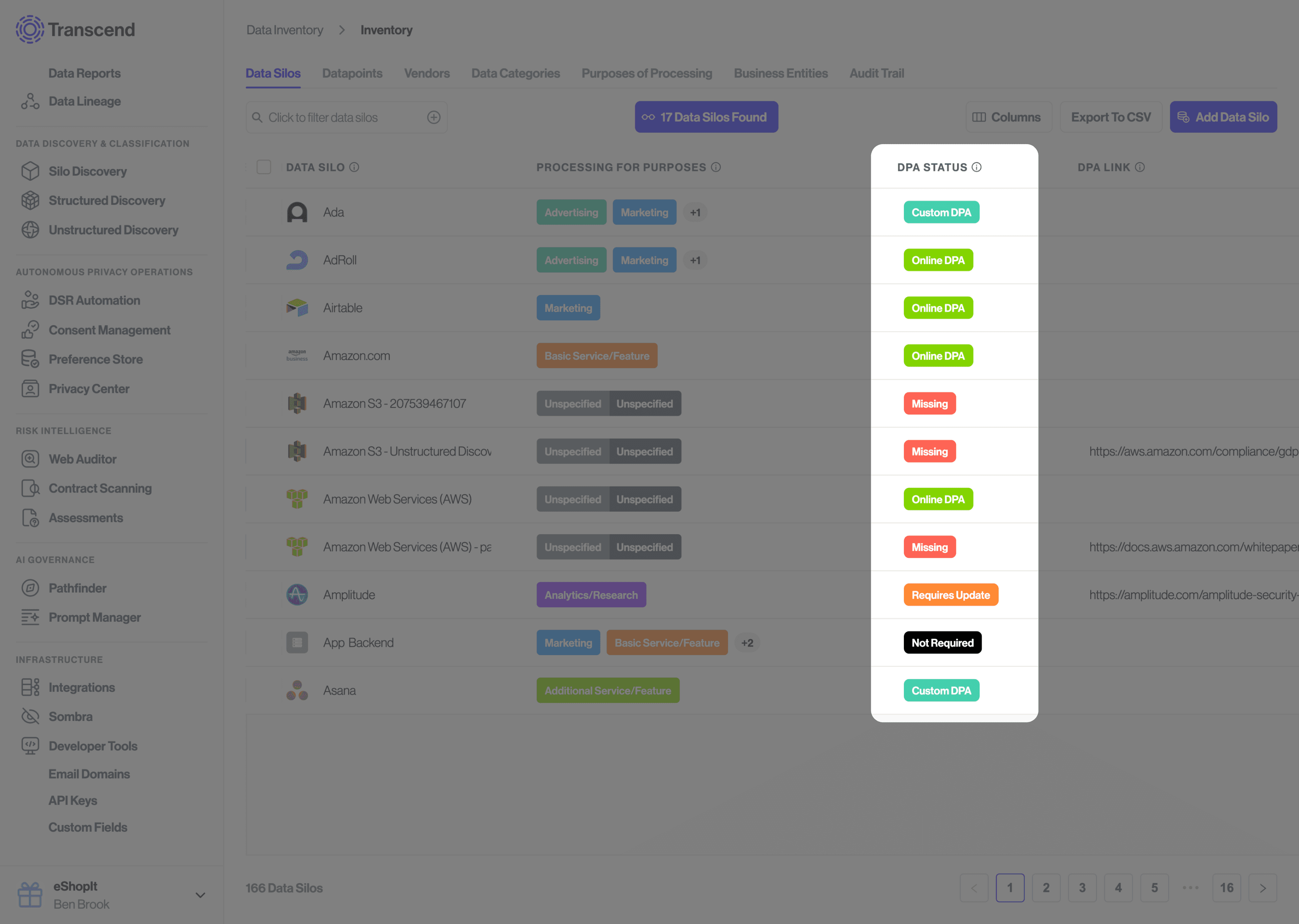
Task: Open Consent Management section
Action: pos(109,330)
